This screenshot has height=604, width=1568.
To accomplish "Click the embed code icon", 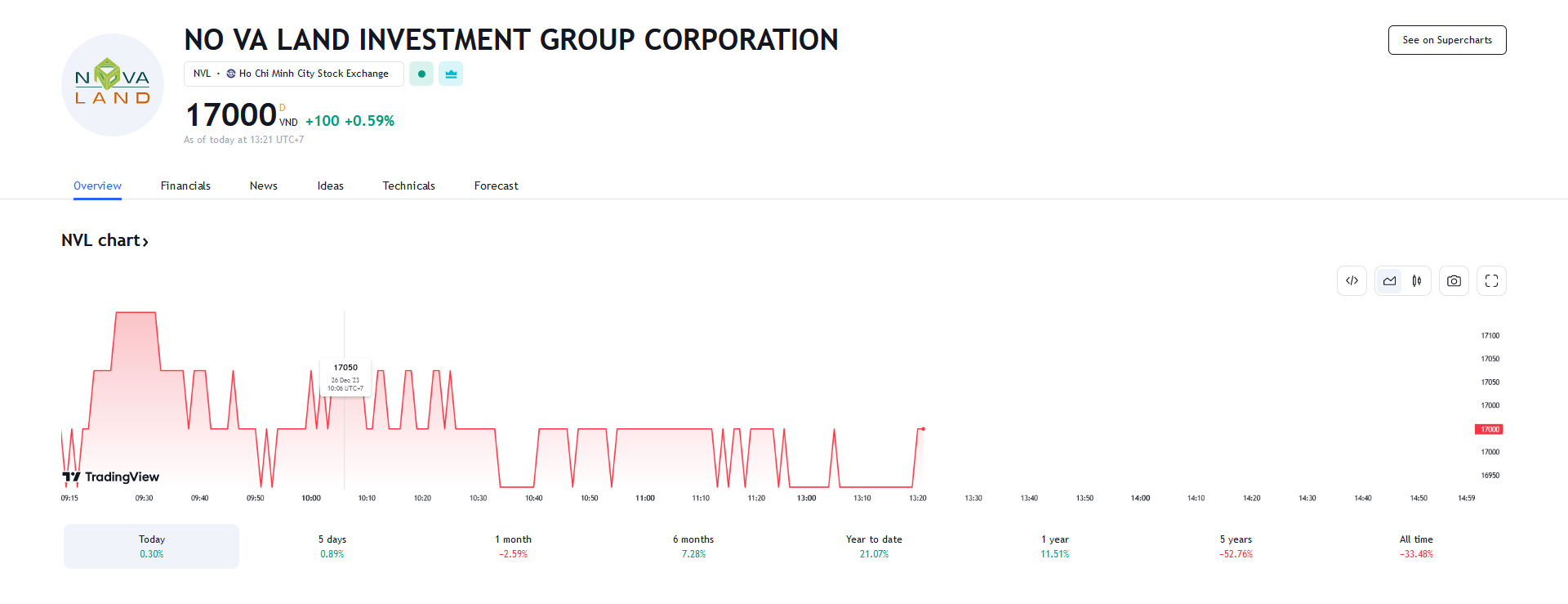I will pyautogui.click(x=1352, y=281).
